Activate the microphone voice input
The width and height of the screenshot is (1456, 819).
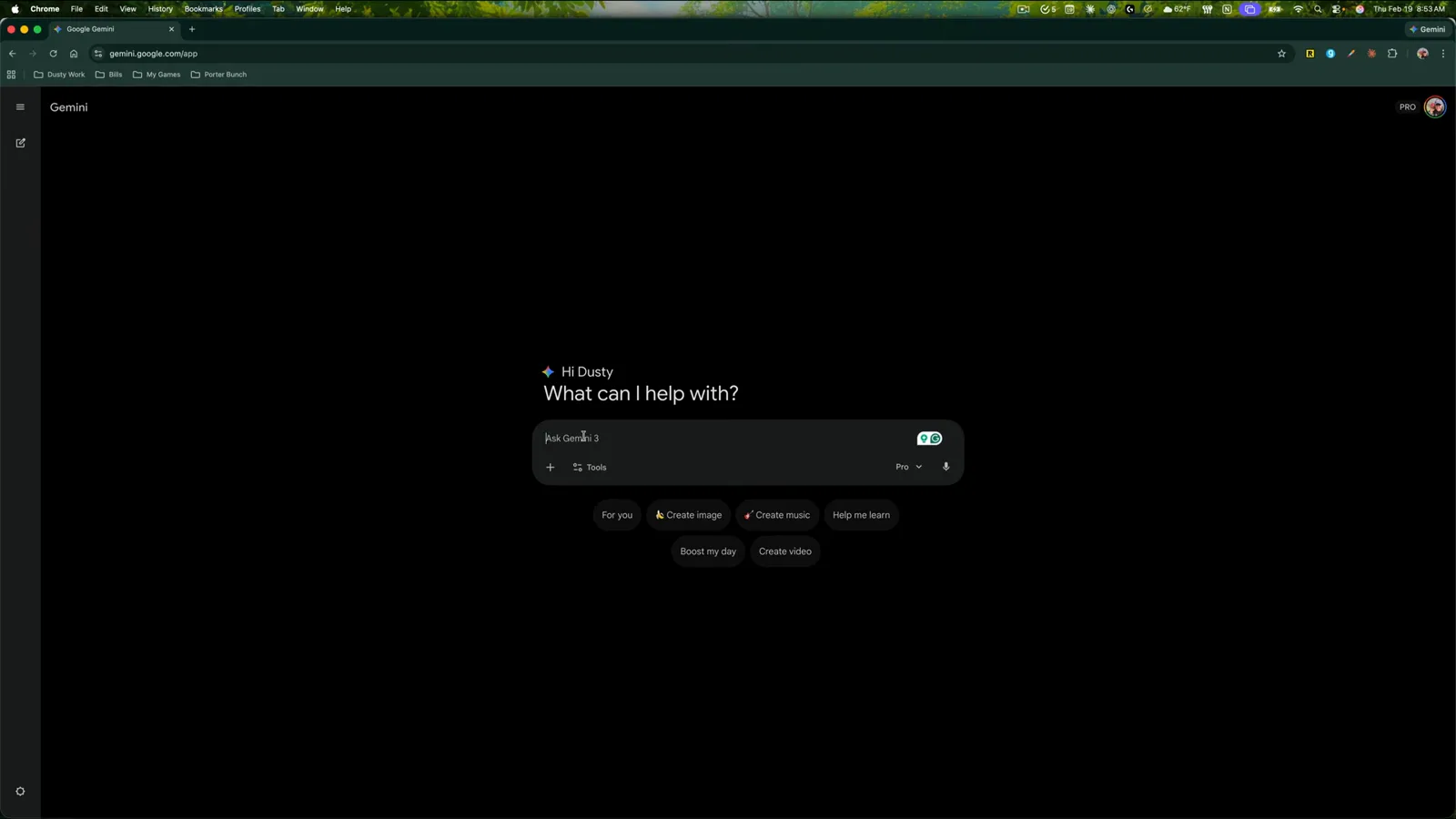945,467
